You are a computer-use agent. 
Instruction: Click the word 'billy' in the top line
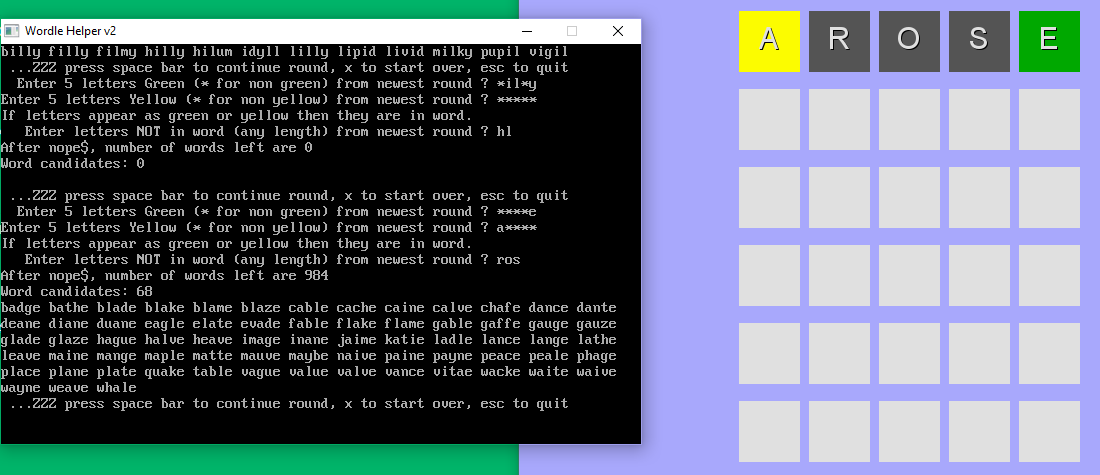(x=20, y=52)
